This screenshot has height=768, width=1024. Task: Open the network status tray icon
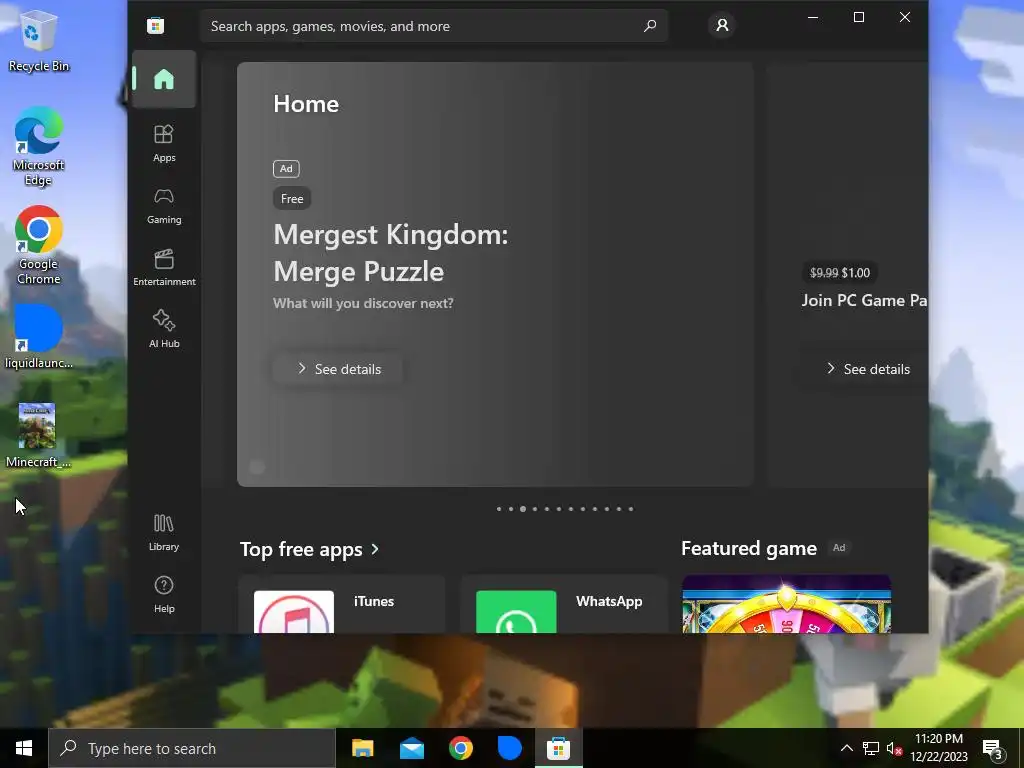coord(871,748)
